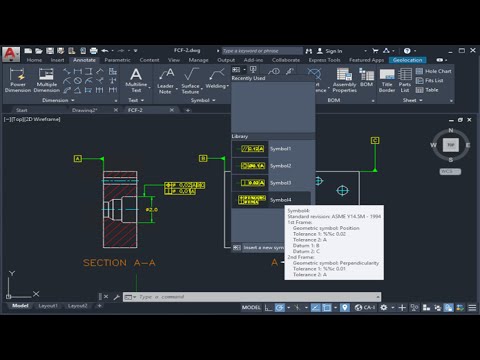
Task: Open the AutoCAD application menu button
Action: pyautogui.click(x=11, y=54)
